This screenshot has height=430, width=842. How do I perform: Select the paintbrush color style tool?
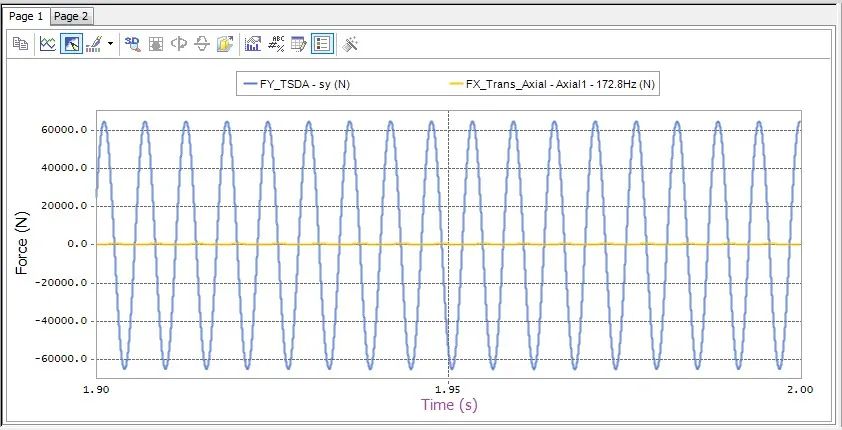tap(95, 43)
